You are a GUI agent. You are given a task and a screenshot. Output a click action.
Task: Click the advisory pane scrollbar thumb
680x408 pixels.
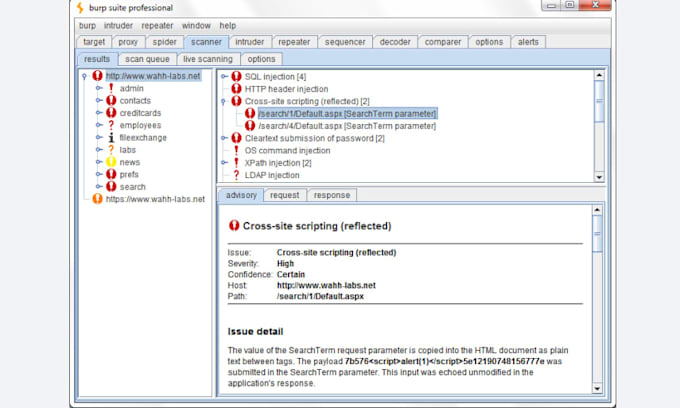point(597,234)
